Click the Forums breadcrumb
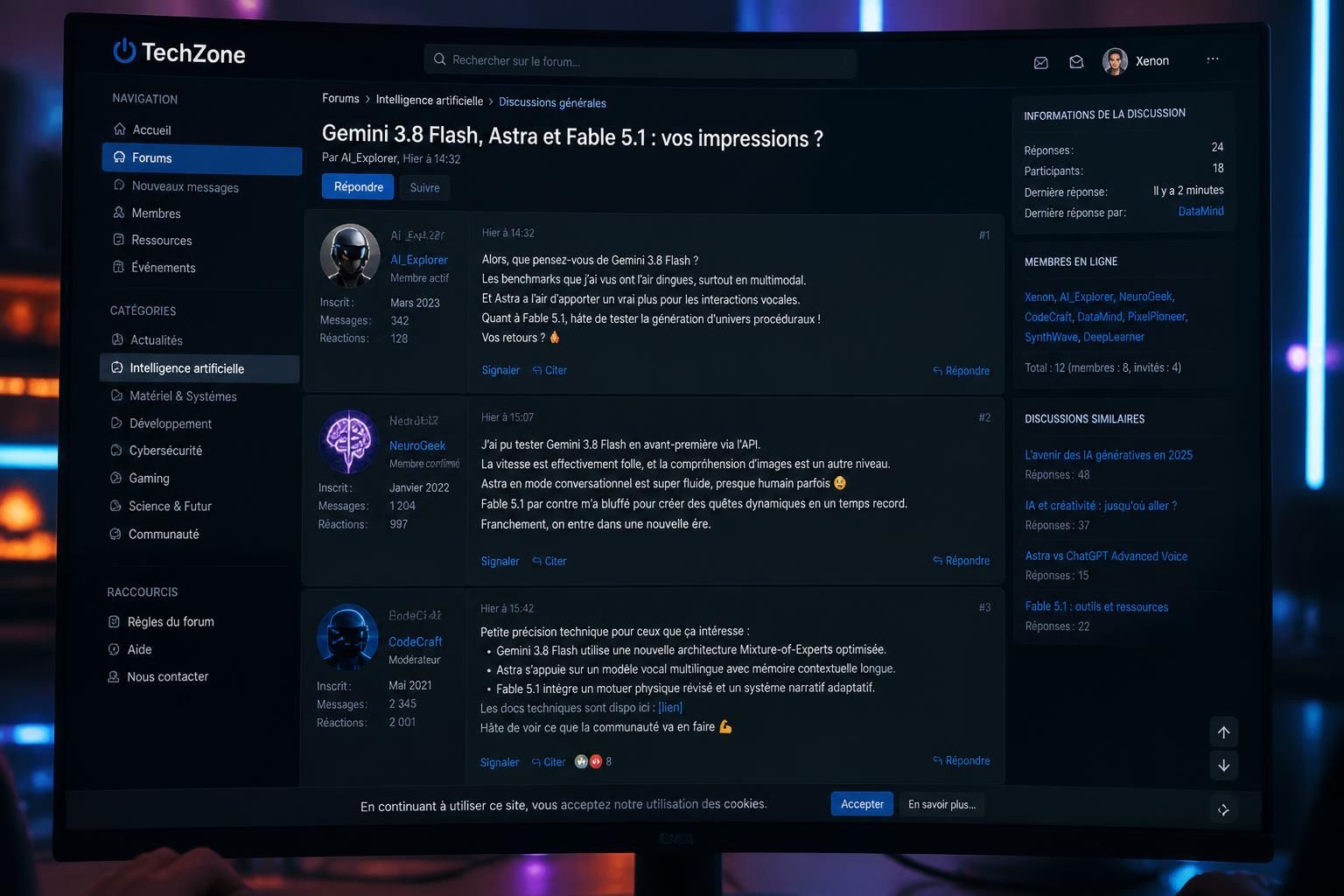Viewport: 1344px width, 896px height. coord(340,99)
